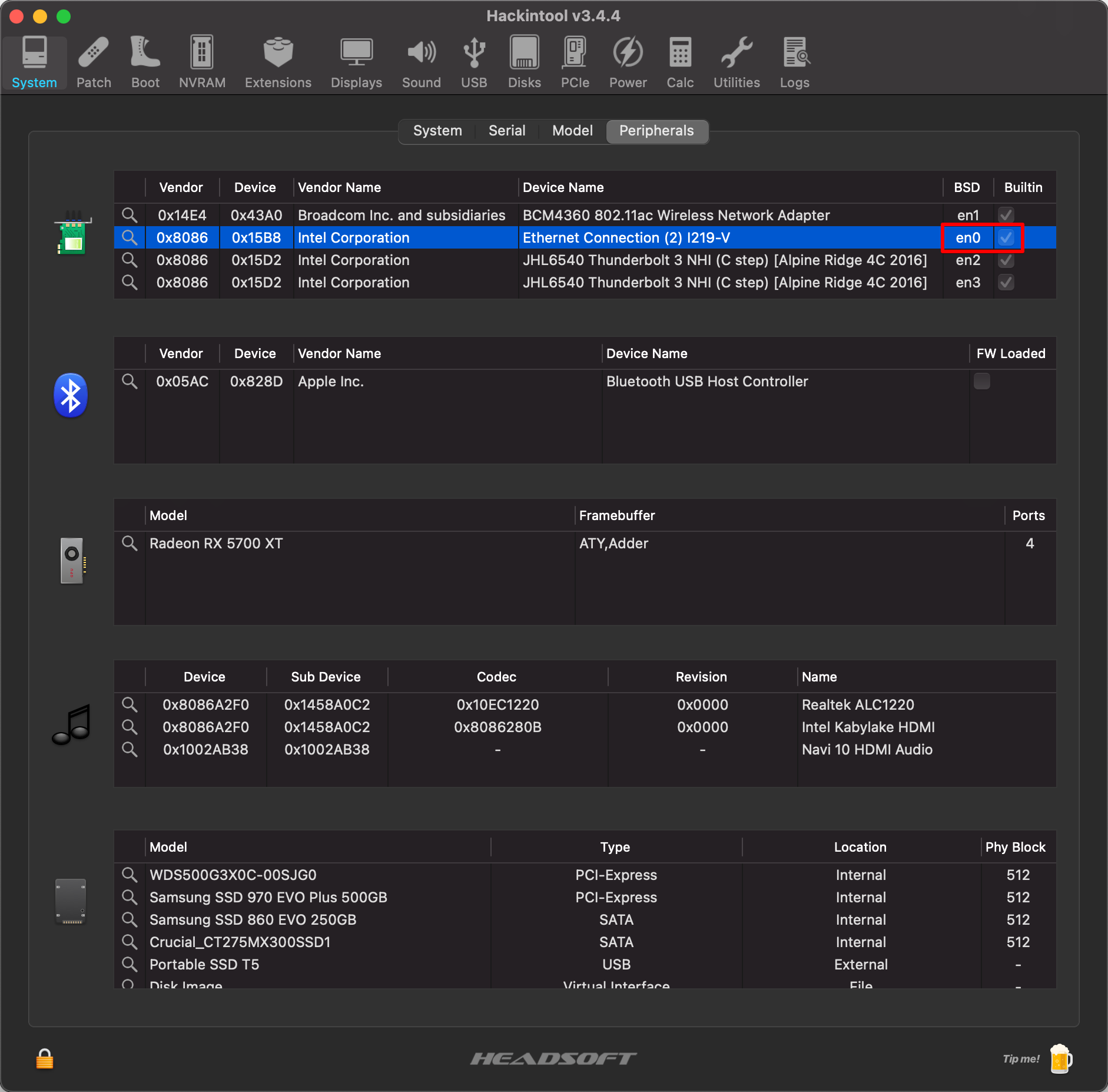Switch to the Serial tab
Screen dimensions: 1108x1092
coord(507,131)
